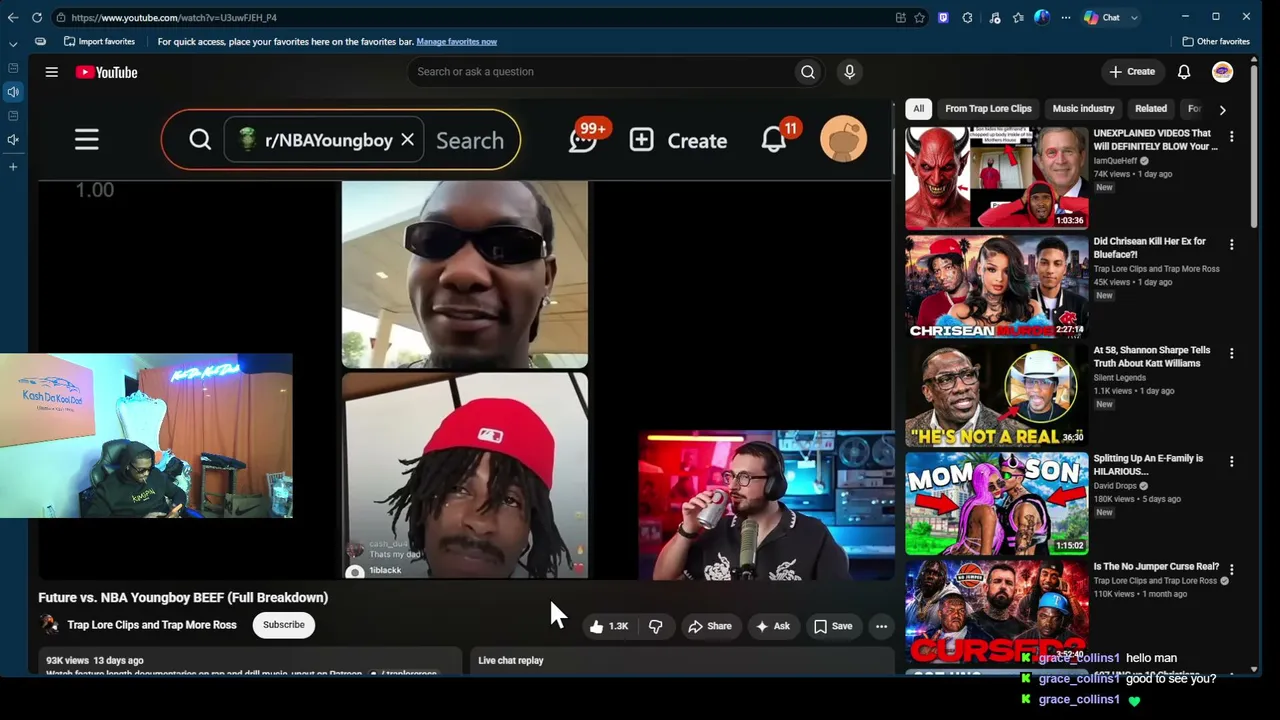The image size is (1280, 720).
Task: Play the Shannon Sharpe video thumbnail
Action: [996, 394]
